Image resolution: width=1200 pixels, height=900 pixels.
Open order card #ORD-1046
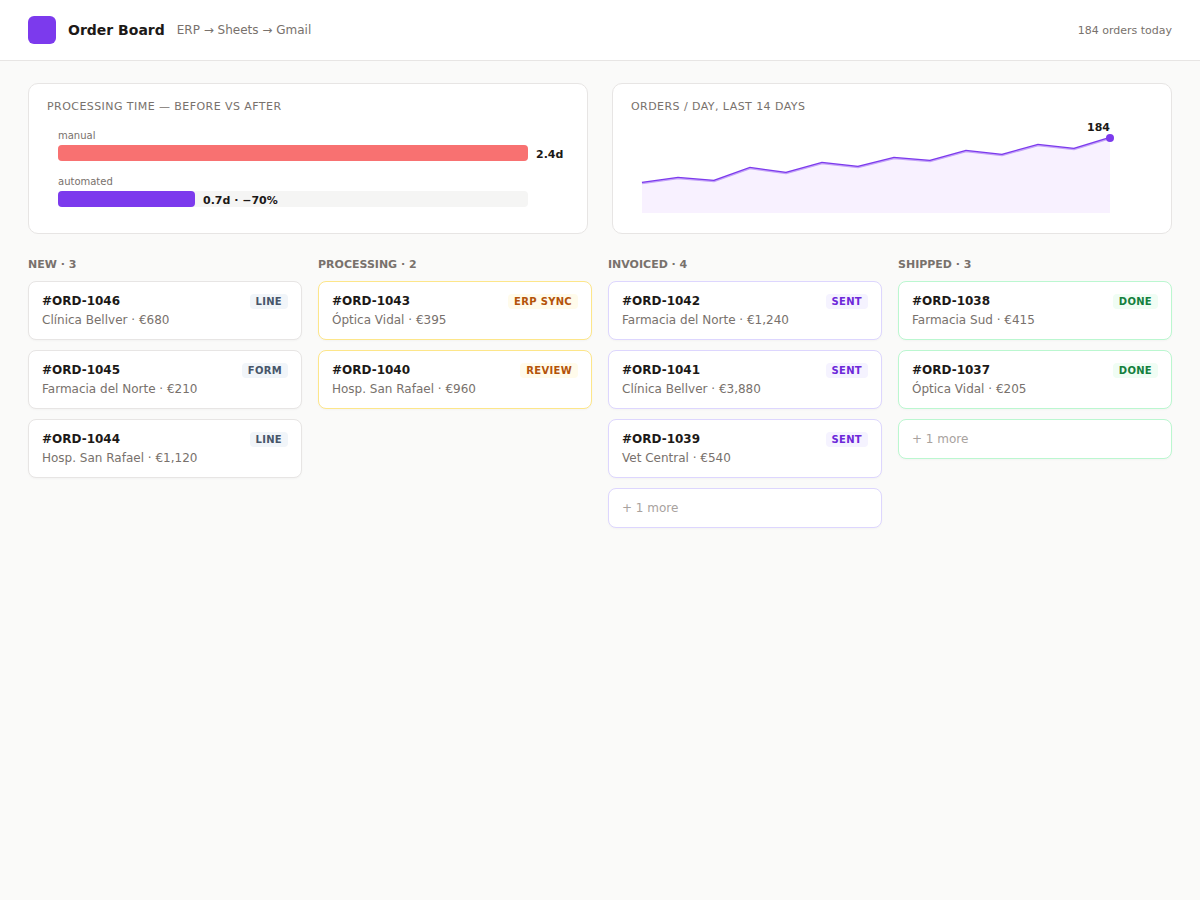(165, 310)
